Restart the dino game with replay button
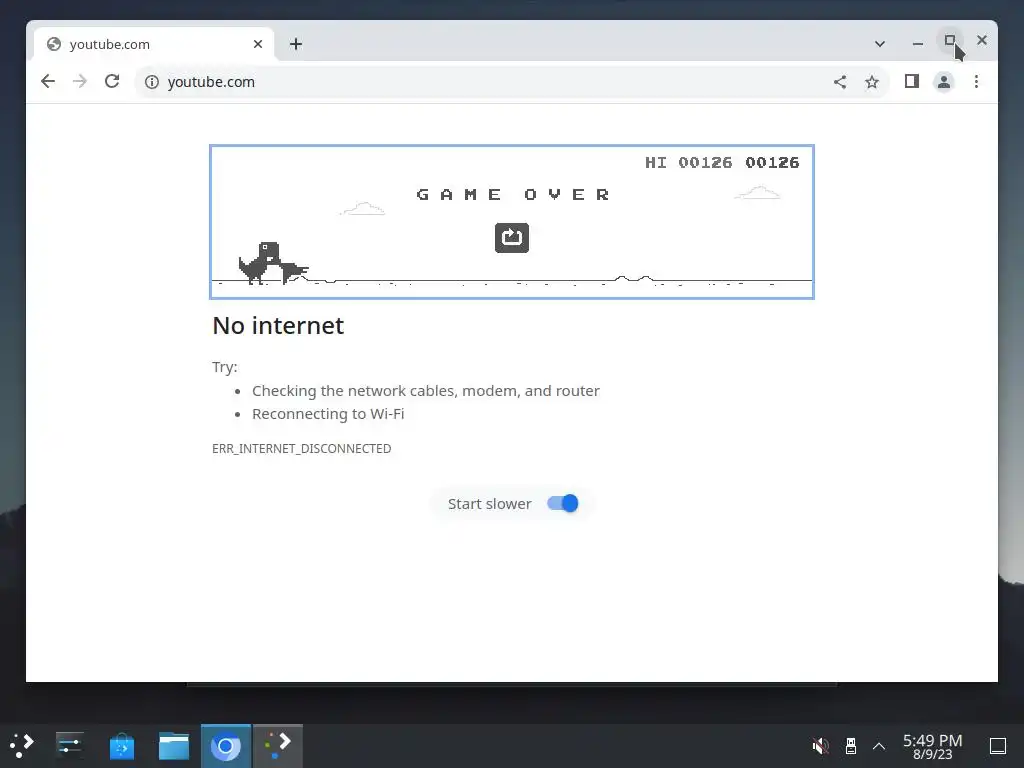The height and width of the screenshot is (768, 1024). 511,238
